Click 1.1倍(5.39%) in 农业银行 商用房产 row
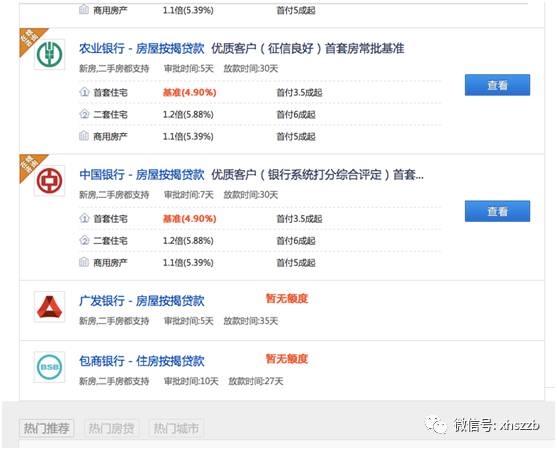Viewport: 557px width, 450px height. 188,136
